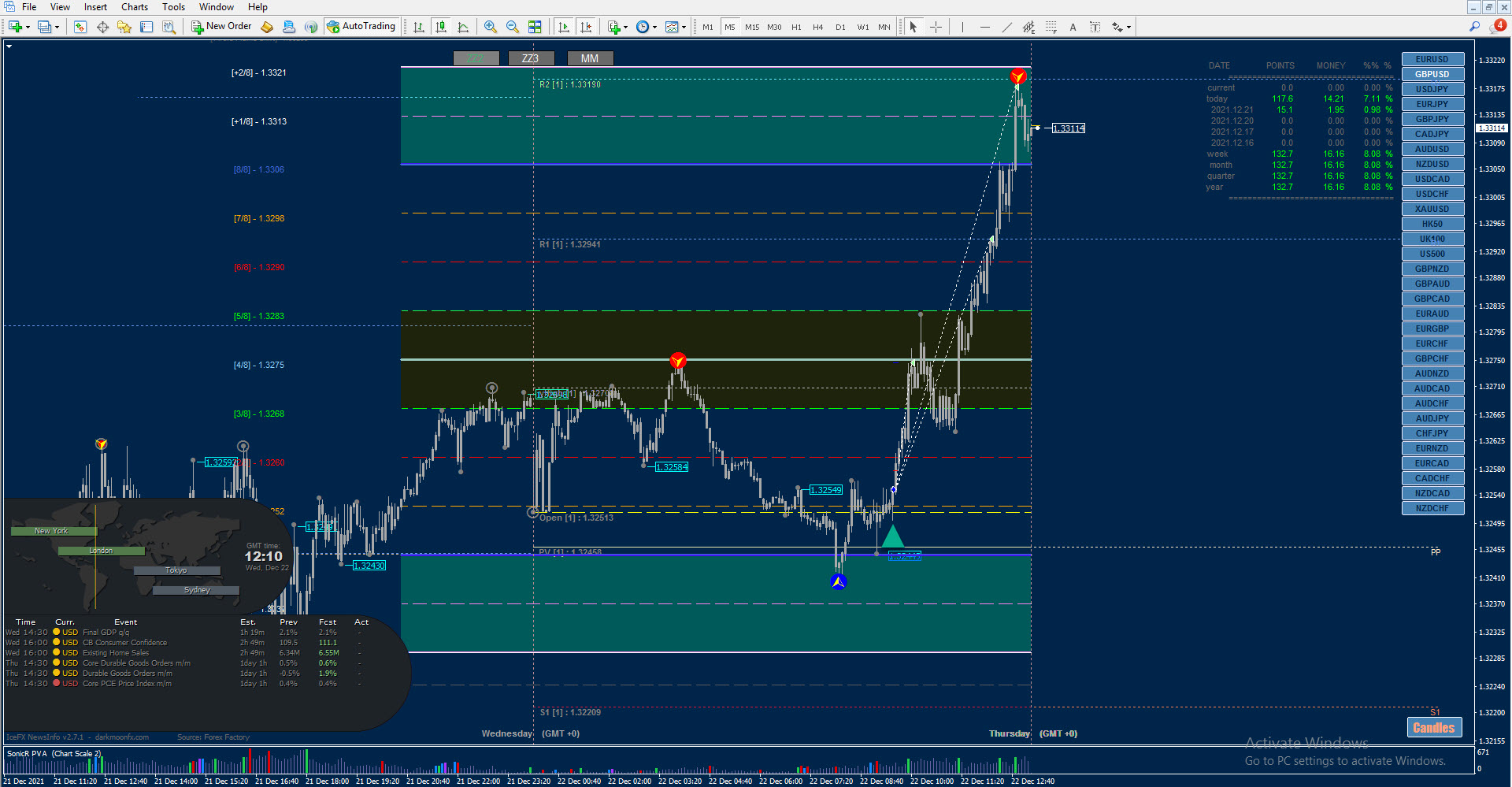Open the Tools menu

(x=173, y=7)
